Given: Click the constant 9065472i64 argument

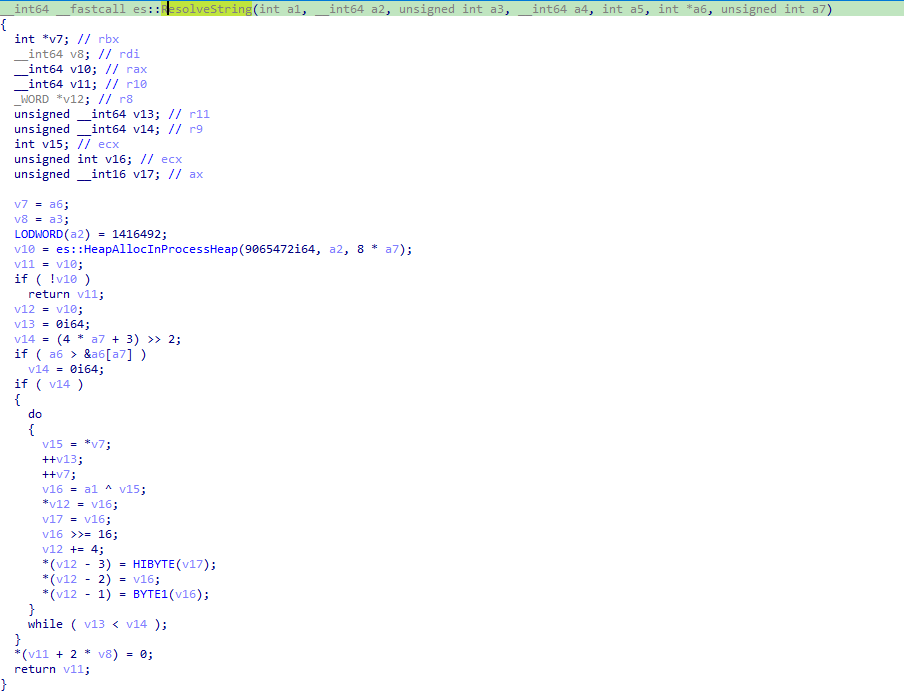Looking at the screenshot, I should tap(280, 249).
